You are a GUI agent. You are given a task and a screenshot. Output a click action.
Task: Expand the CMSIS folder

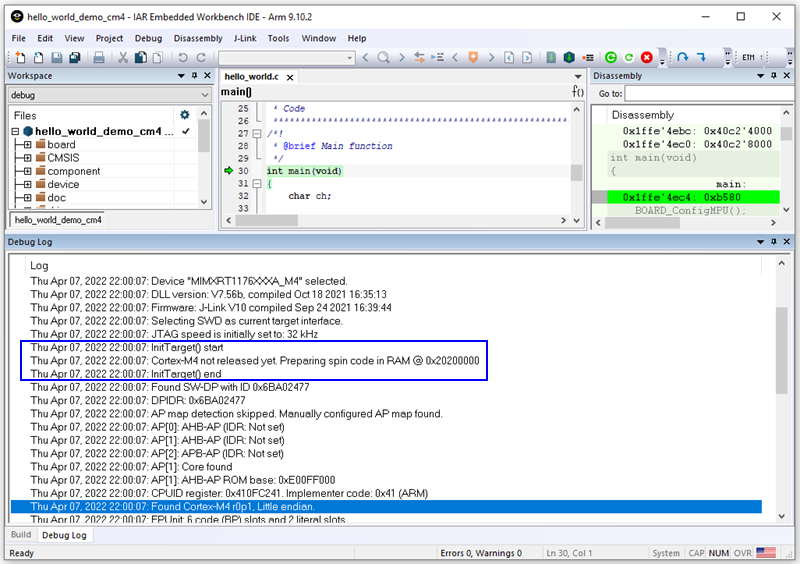click(x=28, y=158)
